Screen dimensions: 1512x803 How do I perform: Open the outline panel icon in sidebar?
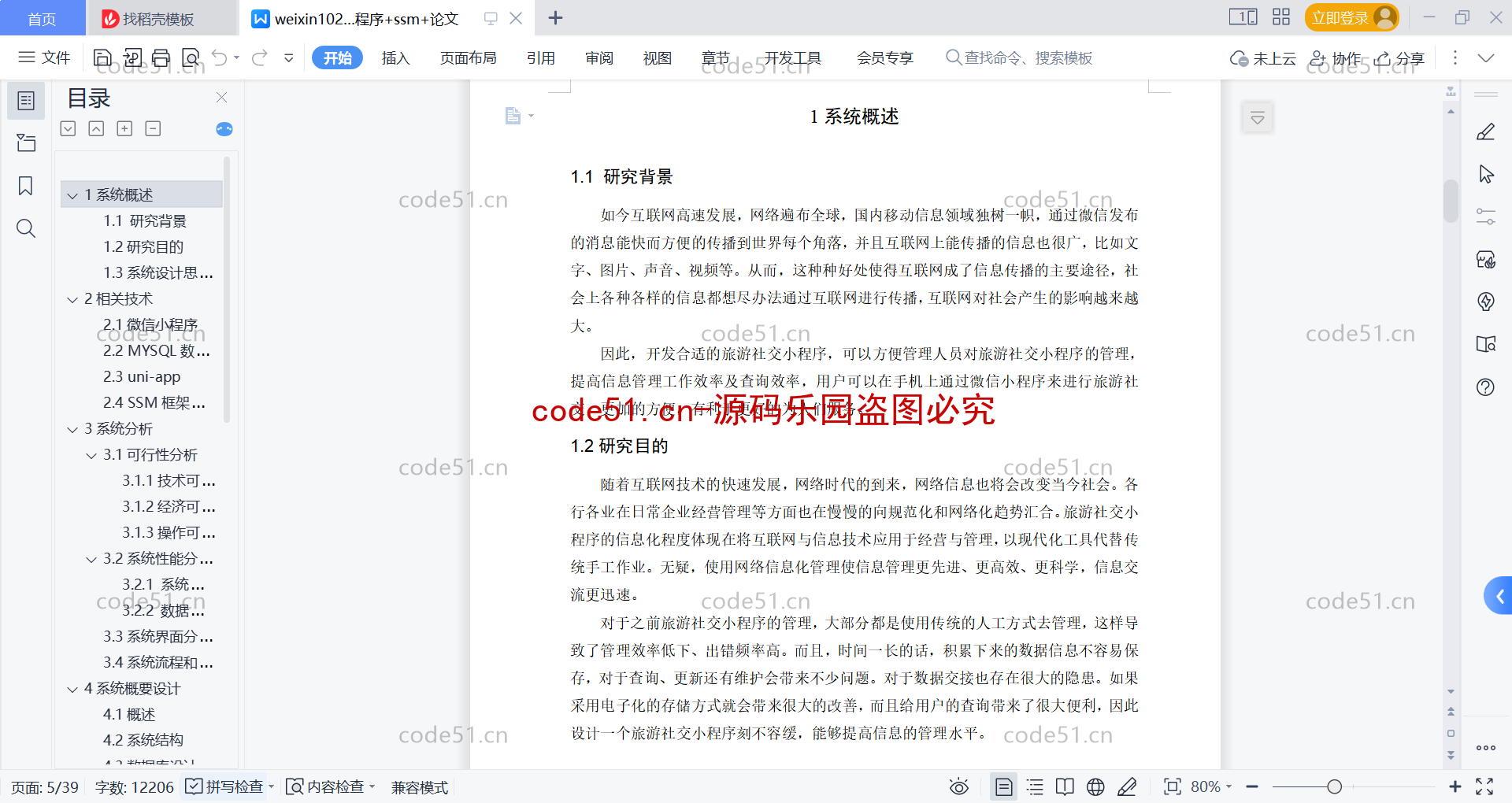pyautogui.click(x=26, y=101)
